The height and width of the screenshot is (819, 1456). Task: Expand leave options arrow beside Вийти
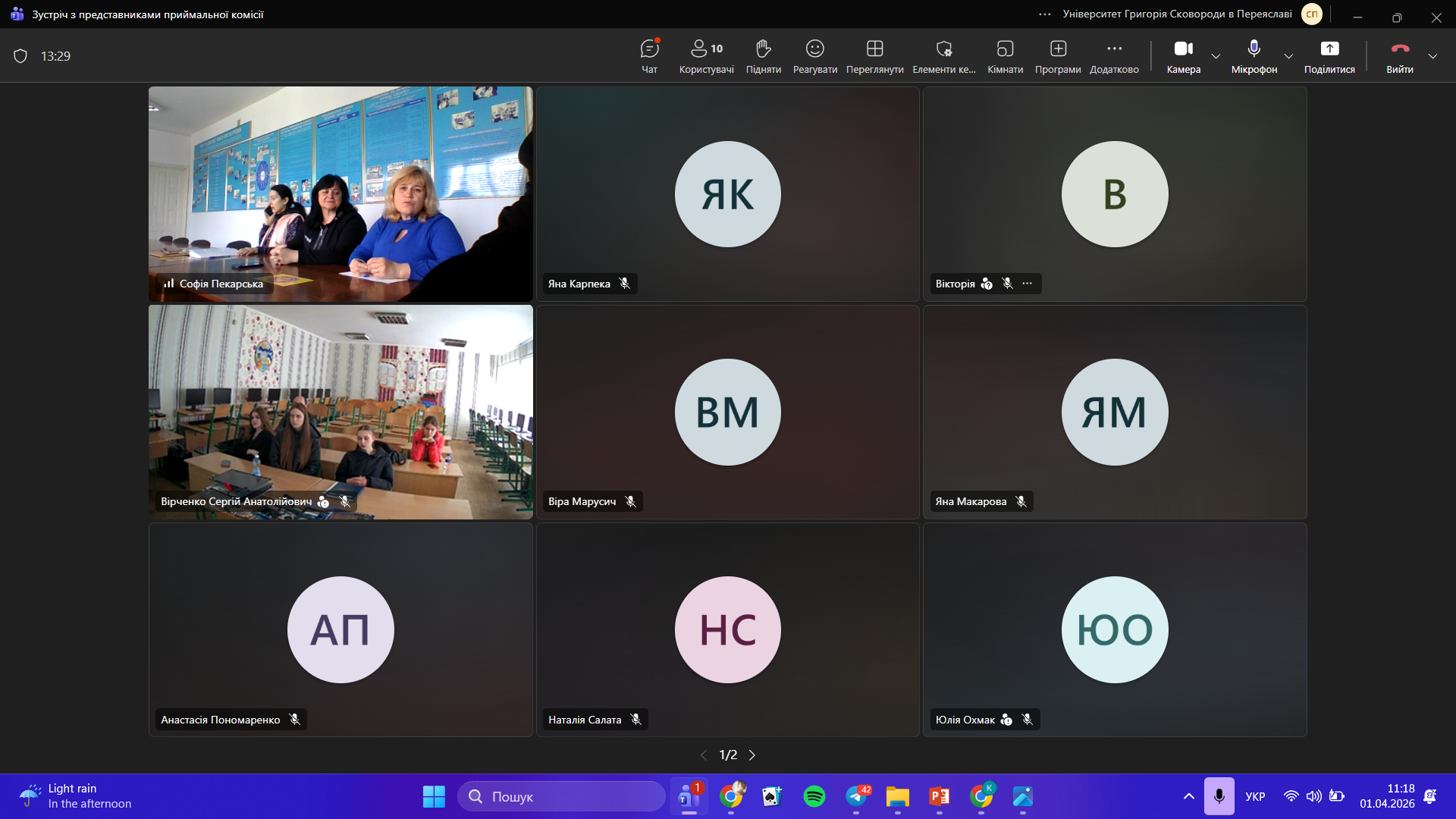point(1432,56)
